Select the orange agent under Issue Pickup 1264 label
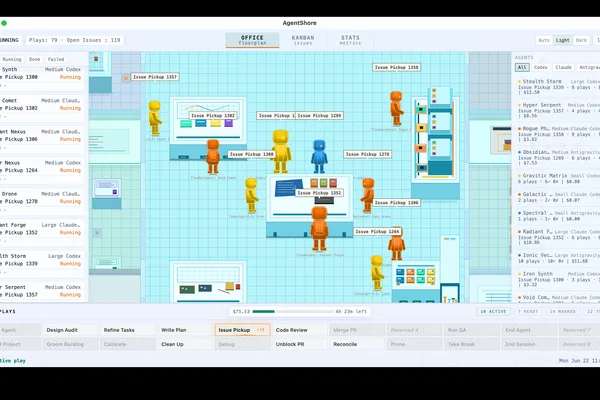Viewport: 600px width, 400px height. click(x=396, y=245)
